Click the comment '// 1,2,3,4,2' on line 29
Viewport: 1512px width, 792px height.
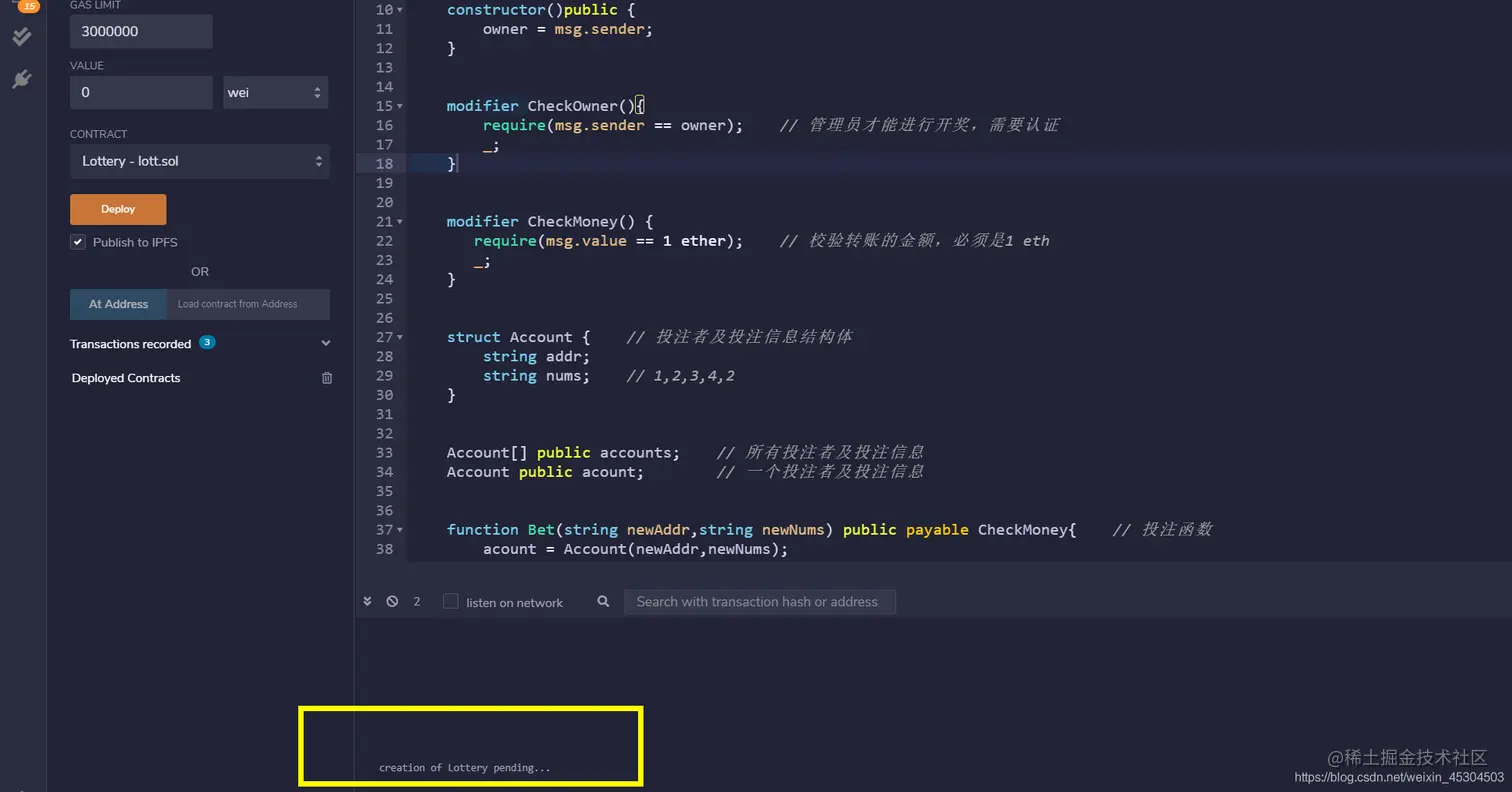click(x=680, y=376)
